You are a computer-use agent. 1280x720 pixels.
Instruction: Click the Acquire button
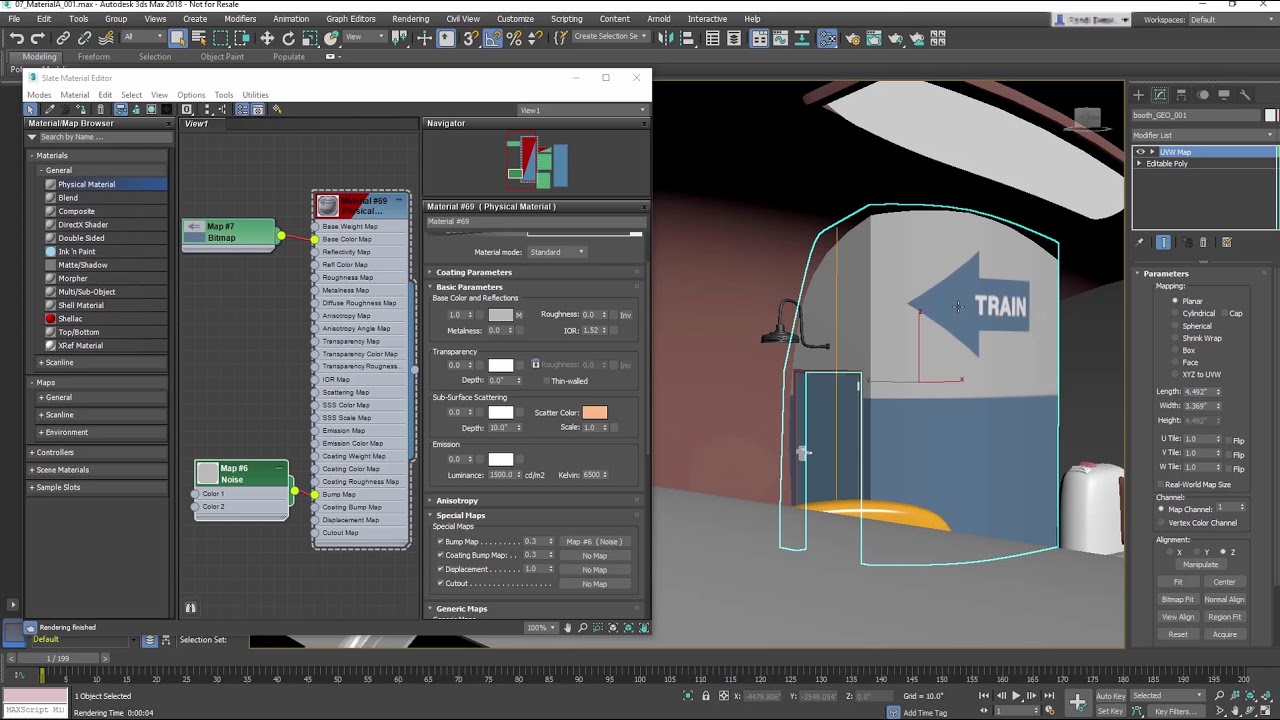1224,634
